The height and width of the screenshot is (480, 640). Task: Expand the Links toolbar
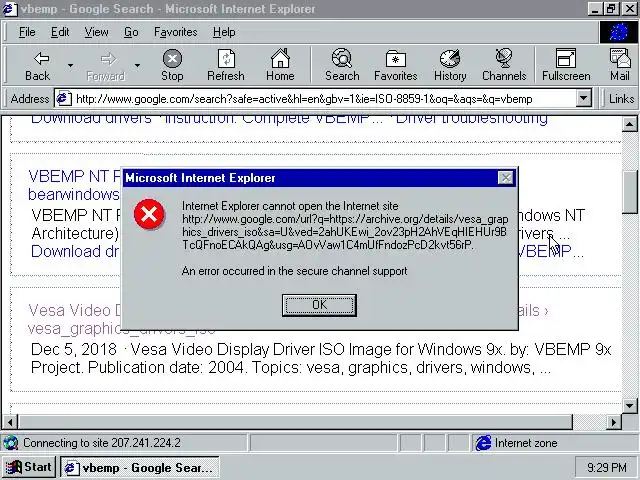[621, 99]
